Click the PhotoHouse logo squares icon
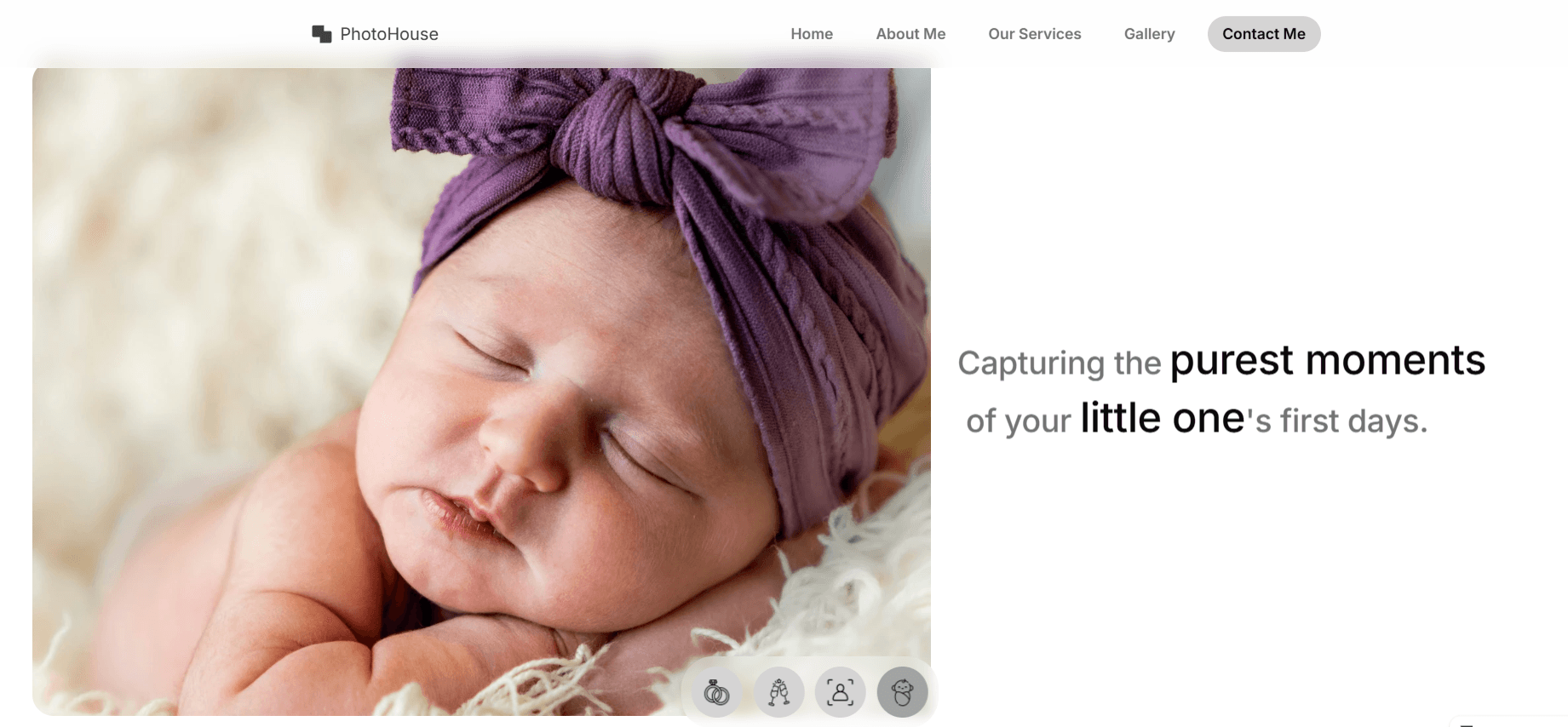Screen dimensions: 1568x727 pyautogui.click(x=321, y=34)
